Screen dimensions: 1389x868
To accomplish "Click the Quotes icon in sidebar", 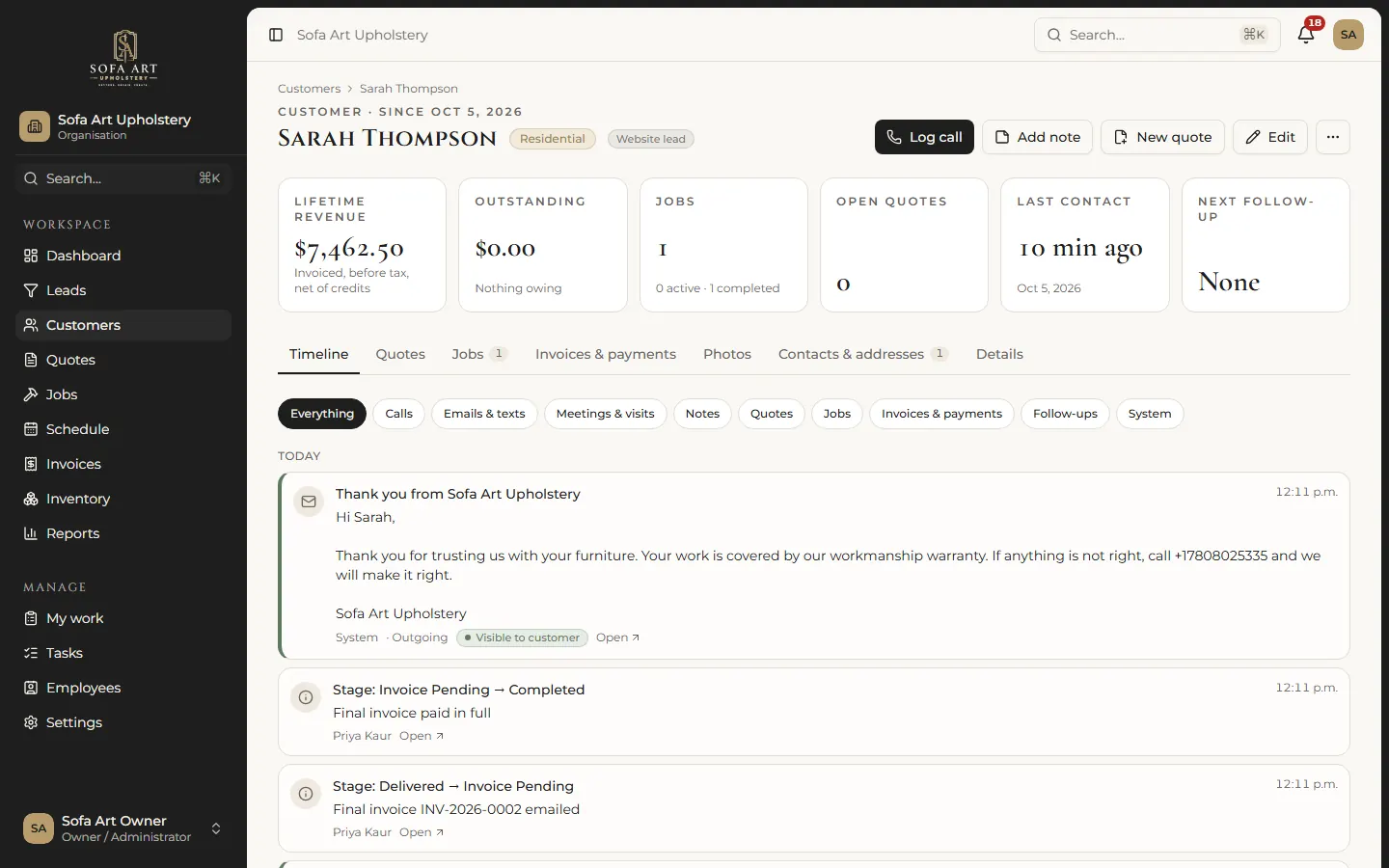I will coord(31,360).
